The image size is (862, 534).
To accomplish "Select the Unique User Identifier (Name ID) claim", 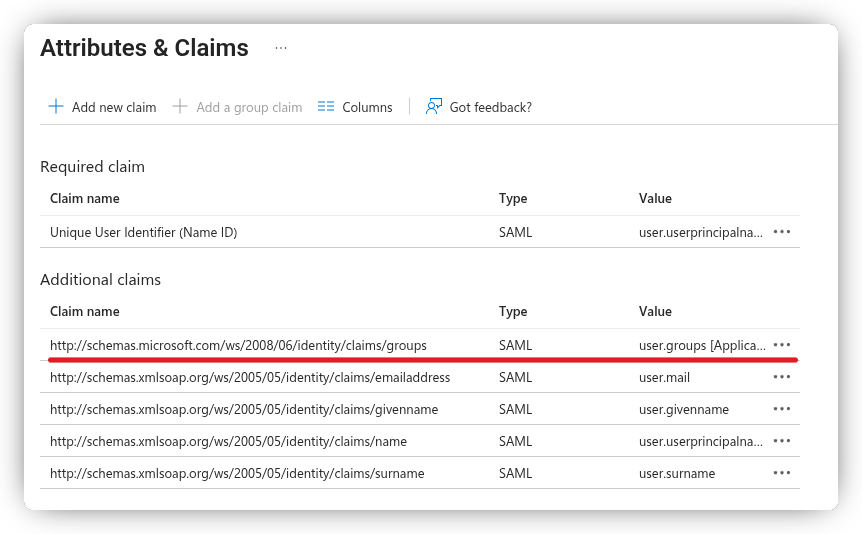I will pos(143,232).
